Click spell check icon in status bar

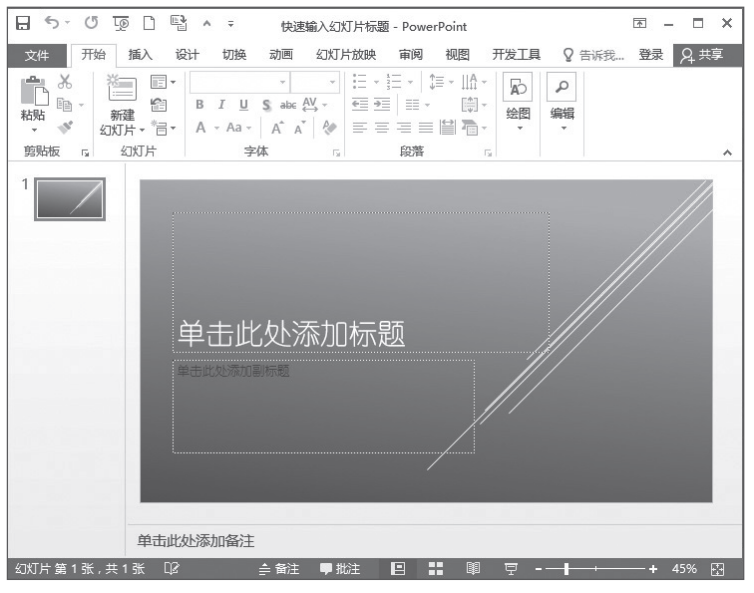171,568
